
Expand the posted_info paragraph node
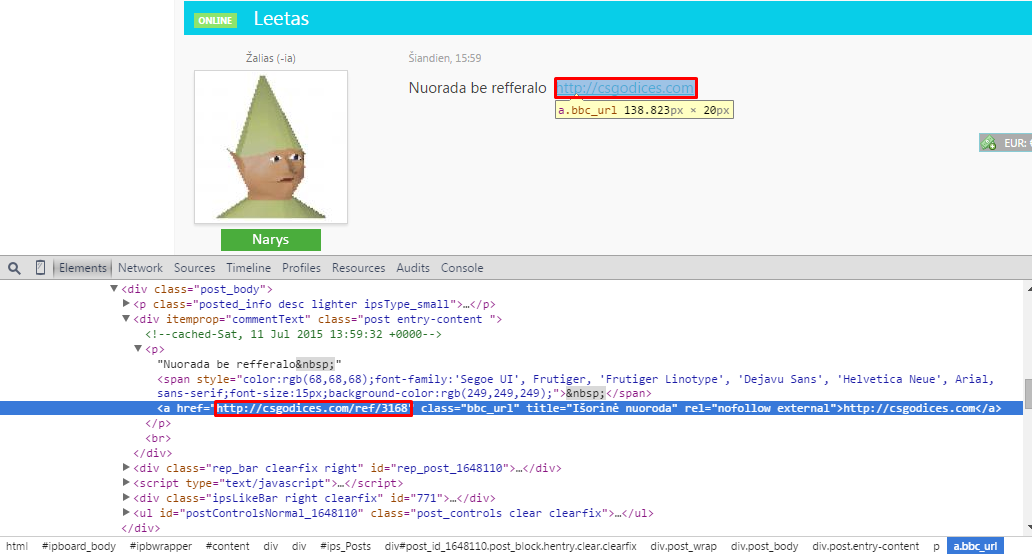pyautogui.click(x=126, y=303)
